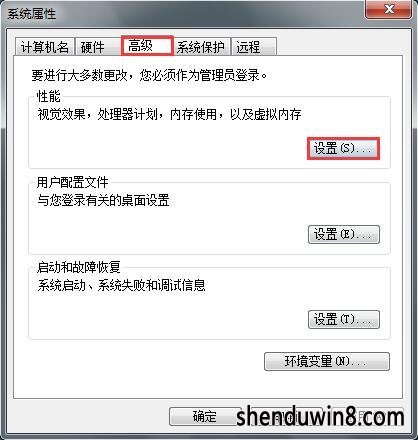Screen dimensions: 418x440
Task: Open user profiles 设置(E) button
Action: click(344, 234)
